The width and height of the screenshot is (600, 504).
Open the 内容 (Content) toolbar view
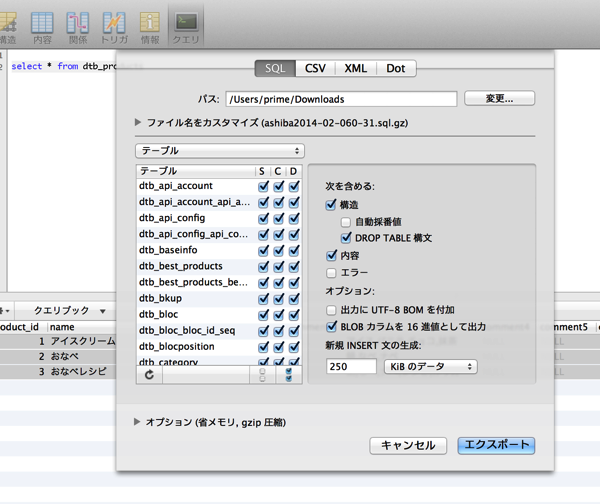42,27
